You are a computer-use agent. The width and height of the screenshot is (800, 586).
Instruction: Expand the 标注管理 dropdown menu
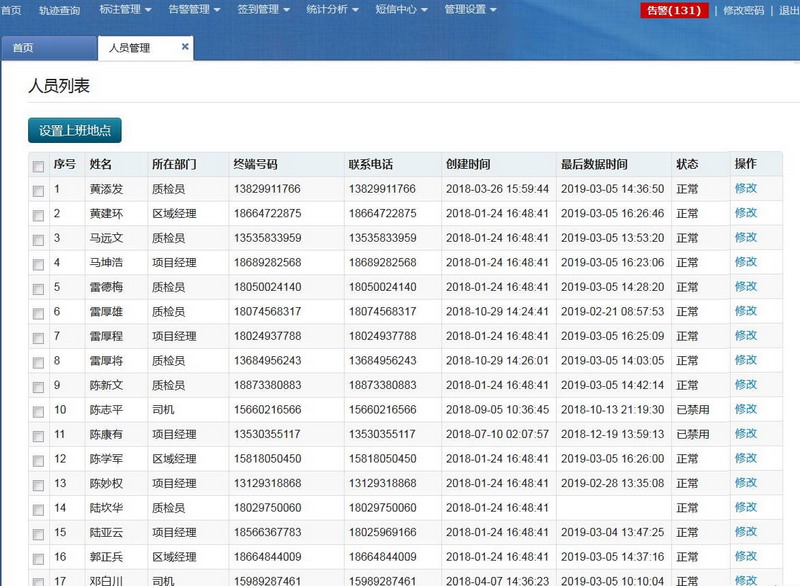tap(126, 10)
